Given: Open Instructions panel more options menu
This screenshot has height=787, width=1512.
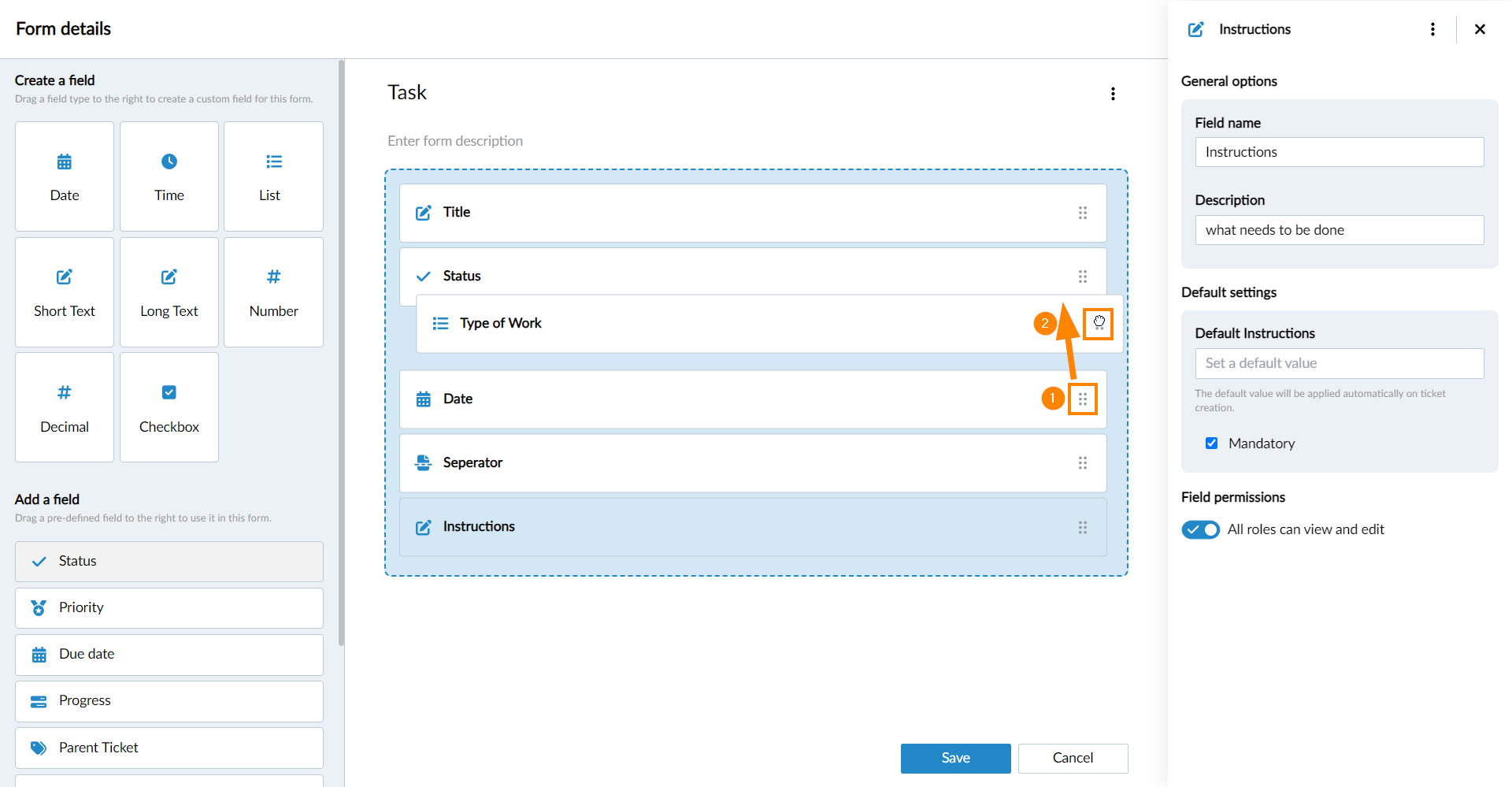Looking at the screenshot, I should click(x=1432, y=29).
